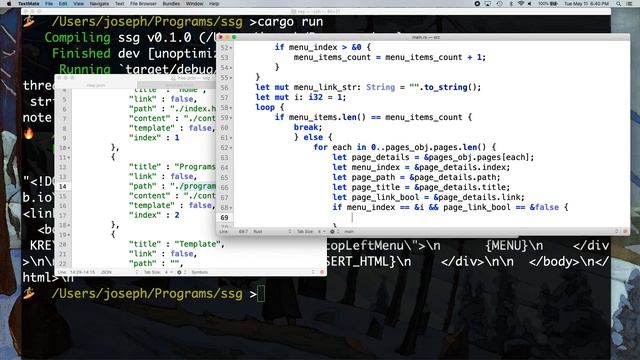Open the Navigate menu
This screenshot has width=640, height=360.
click(99, 4)
